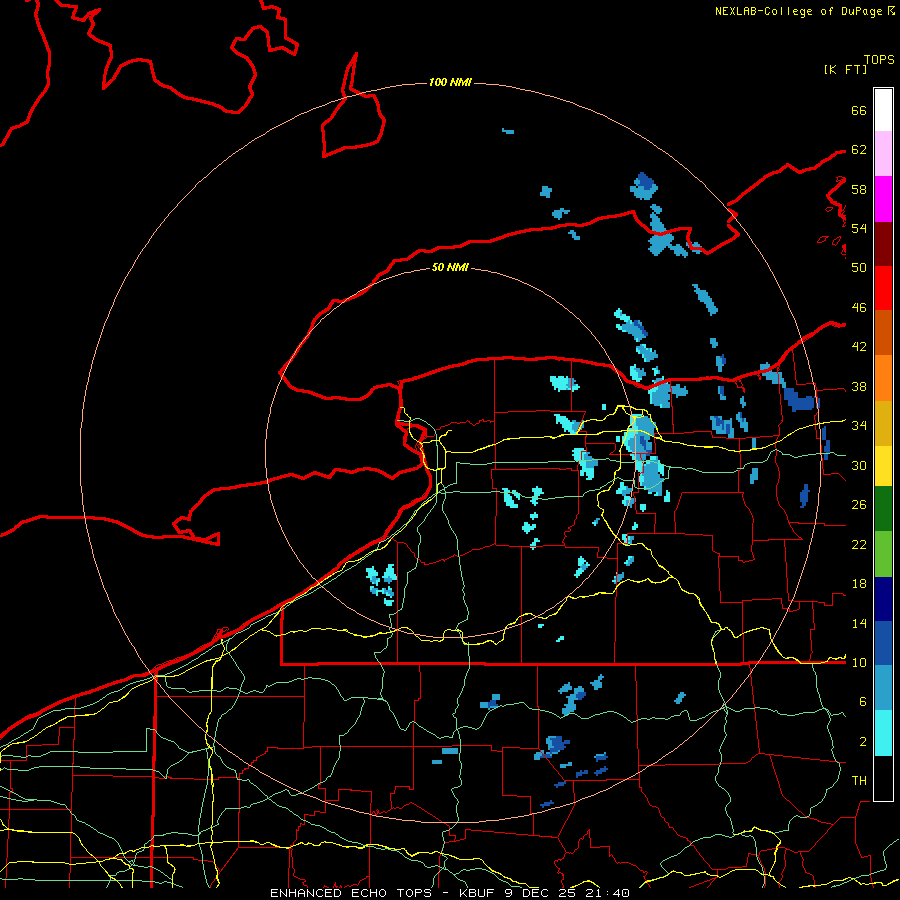Click the black TH swatch at legend bottom
Image resolution: width=900 pixels, height=900 pixels.
(x=883, y=778)
